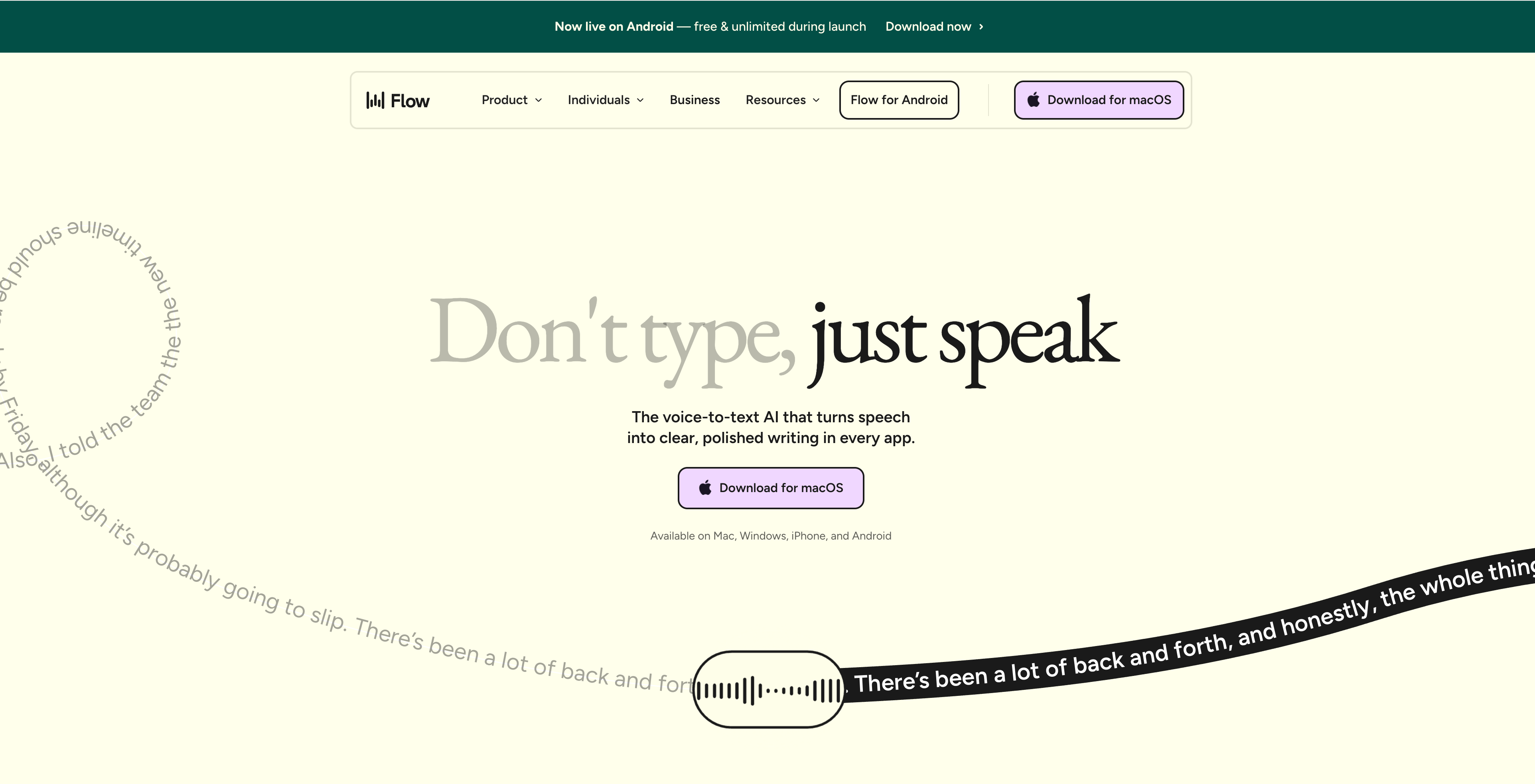This screenshot has height=784, width=1535.
Task: Expand the Resources chevron
Action: 816,100
